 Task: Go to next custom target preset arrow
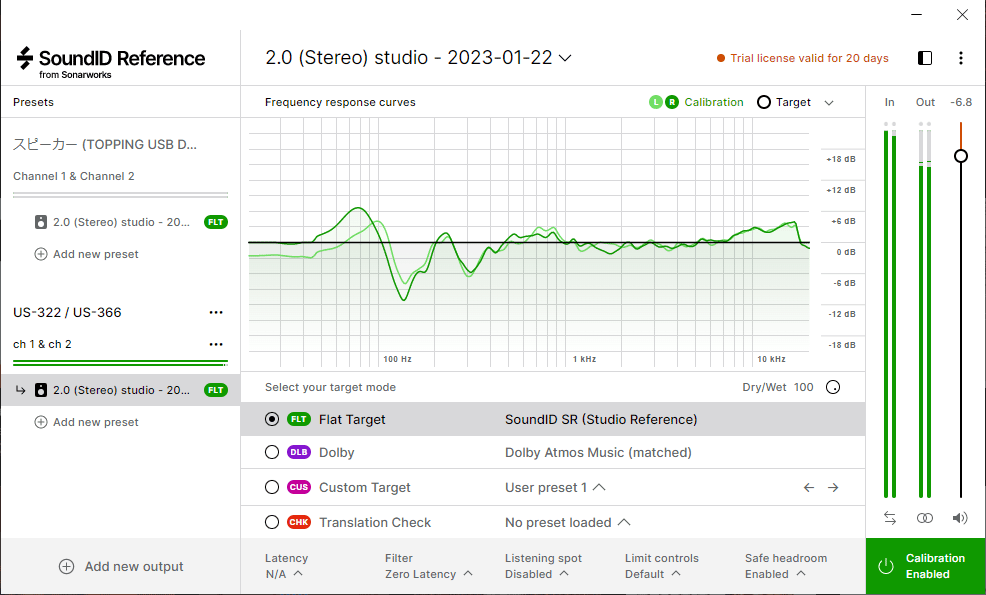point(833,488)
